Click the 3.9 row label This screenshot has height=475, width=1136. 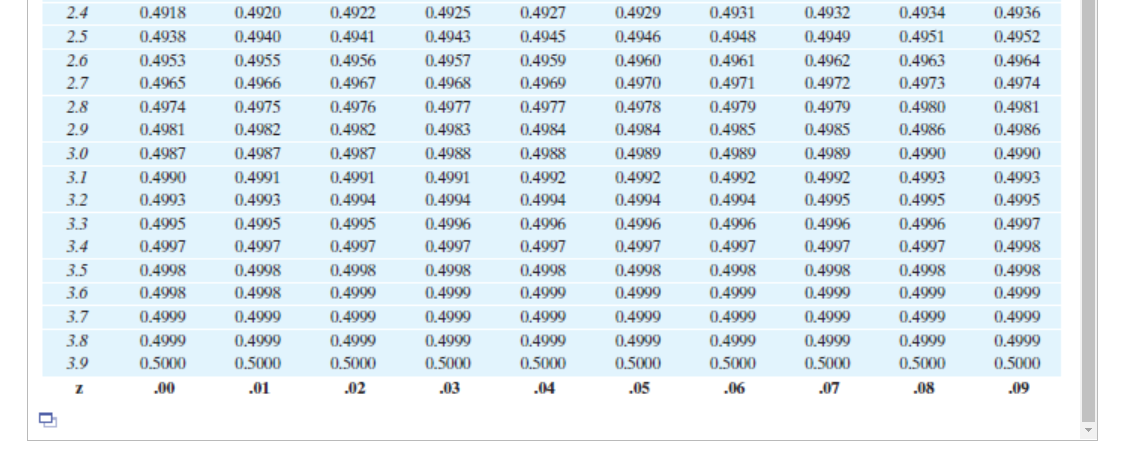click(x=78, y=363)
